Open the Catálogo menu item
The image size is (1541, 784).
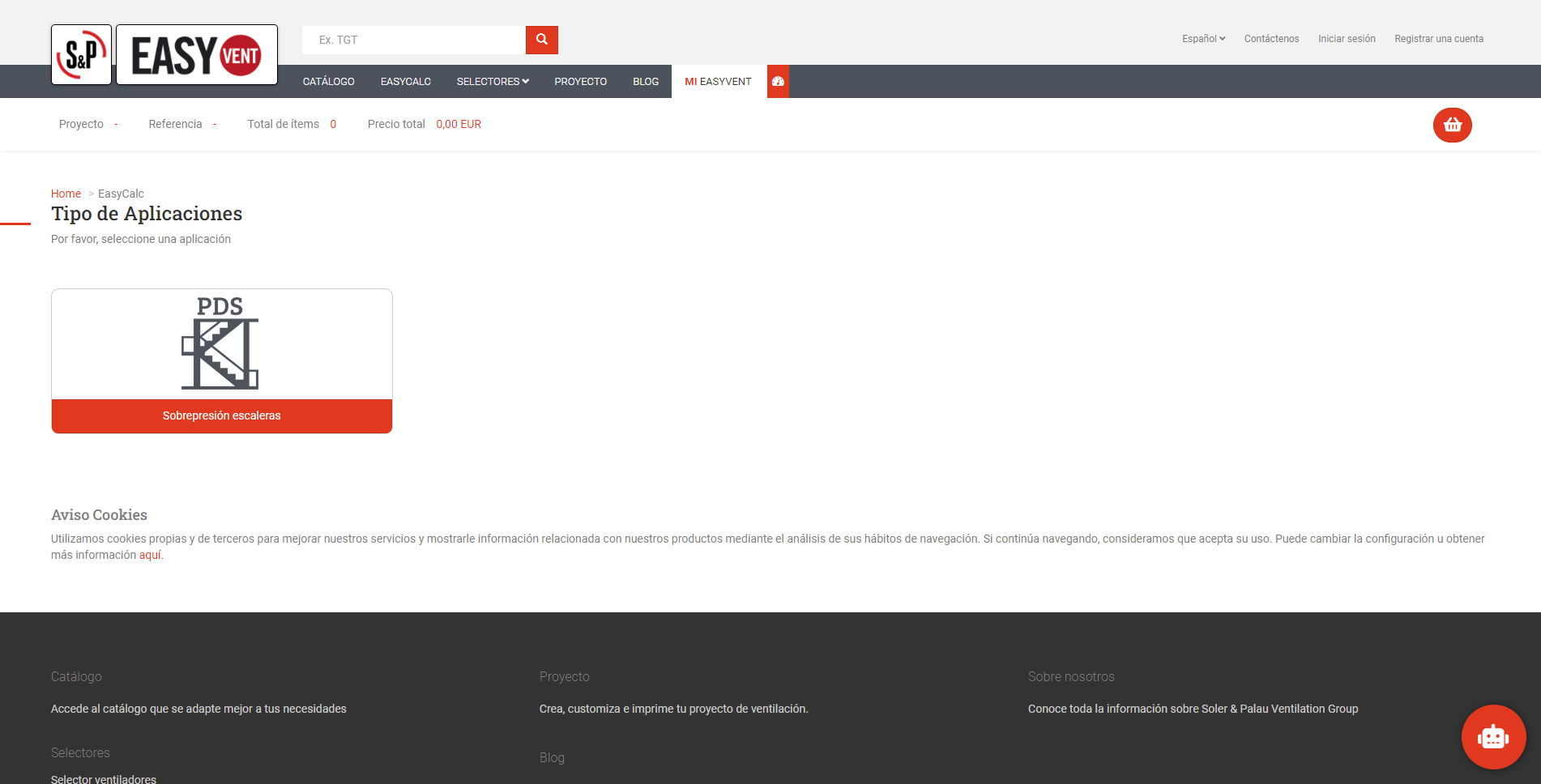pos(328,82)
